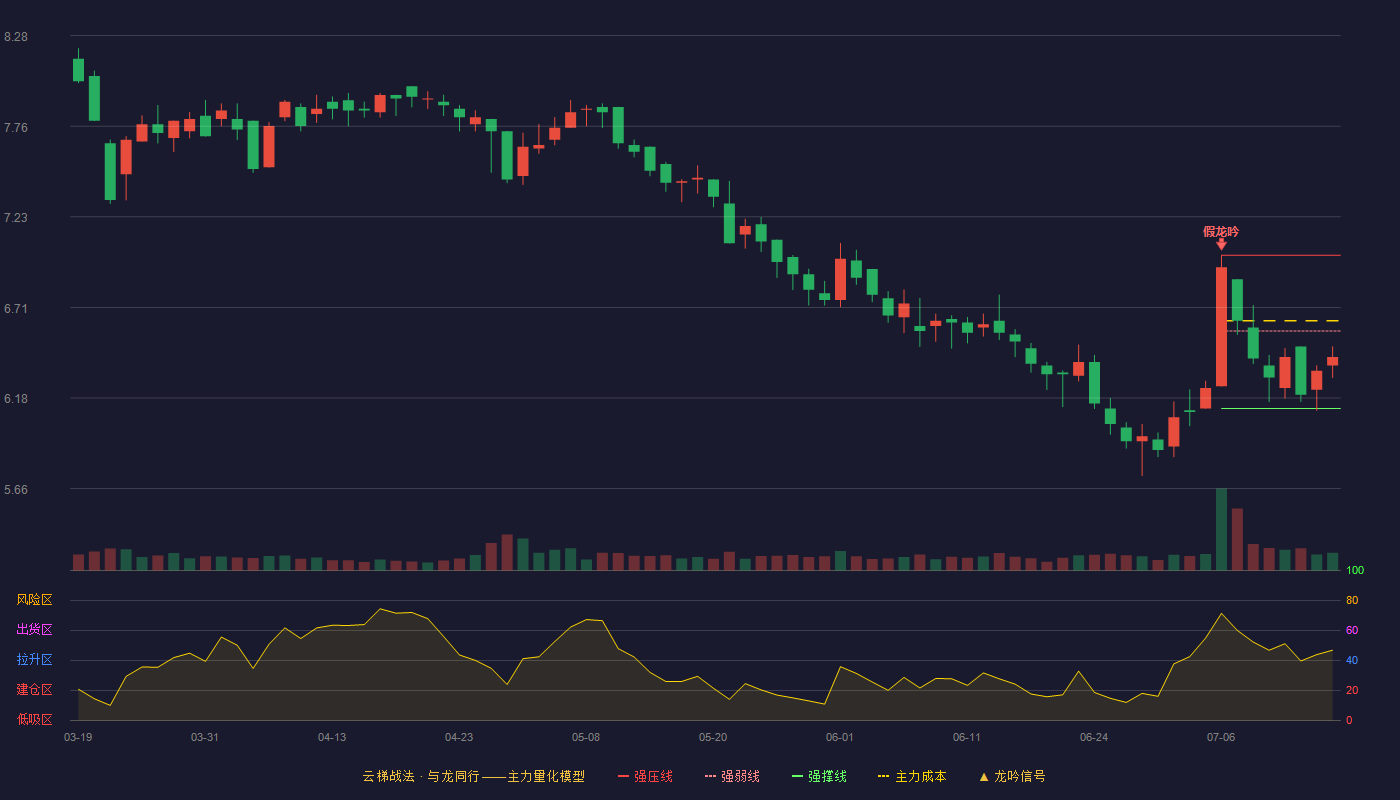Click the 06-11 date label
1400x800 pixels.
(967, 737)
